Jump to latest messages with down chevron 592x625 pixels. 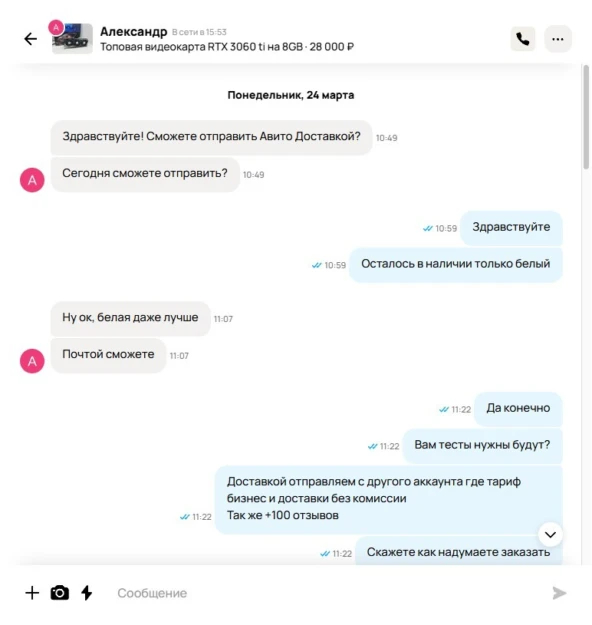click(x=550, y=535)
